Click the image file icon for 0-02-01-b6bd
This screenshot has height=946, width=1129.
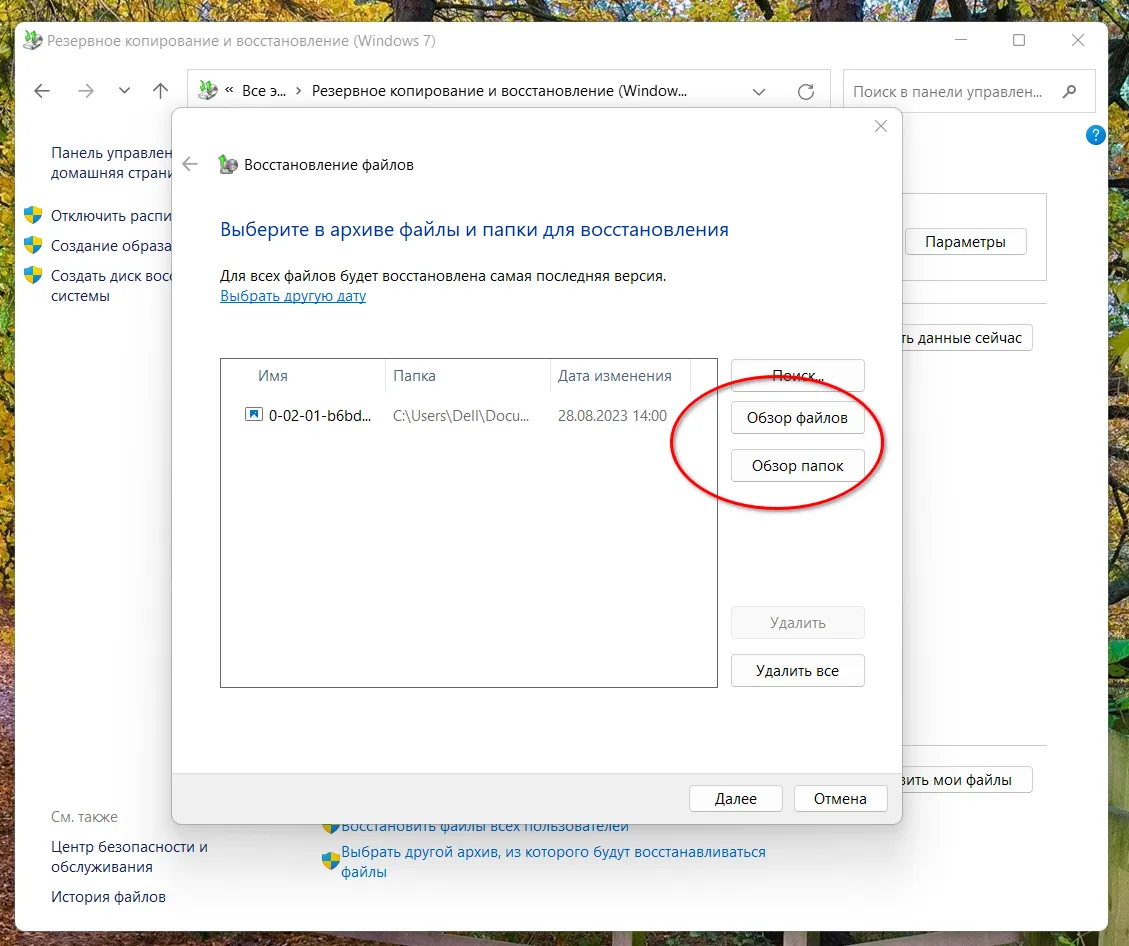point(254,414)
